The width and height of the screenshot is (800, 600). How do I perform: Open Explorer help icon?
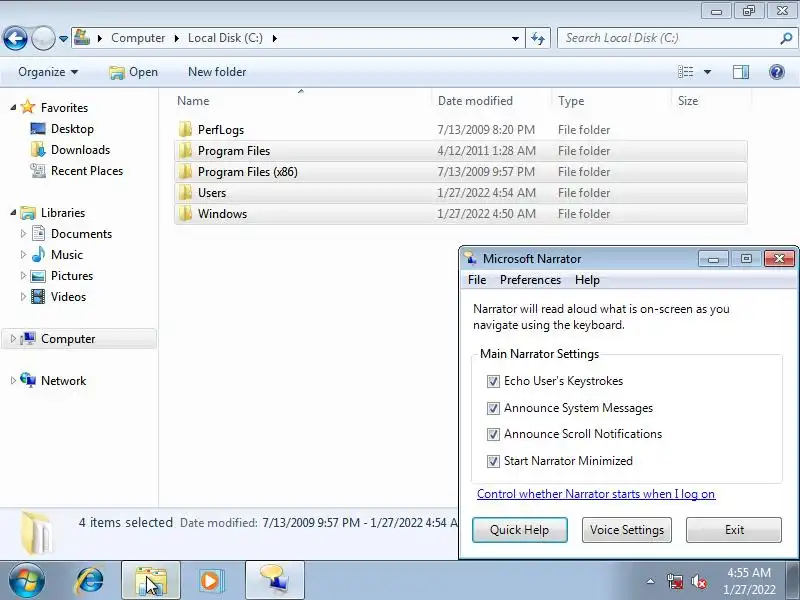pos(777,72)
